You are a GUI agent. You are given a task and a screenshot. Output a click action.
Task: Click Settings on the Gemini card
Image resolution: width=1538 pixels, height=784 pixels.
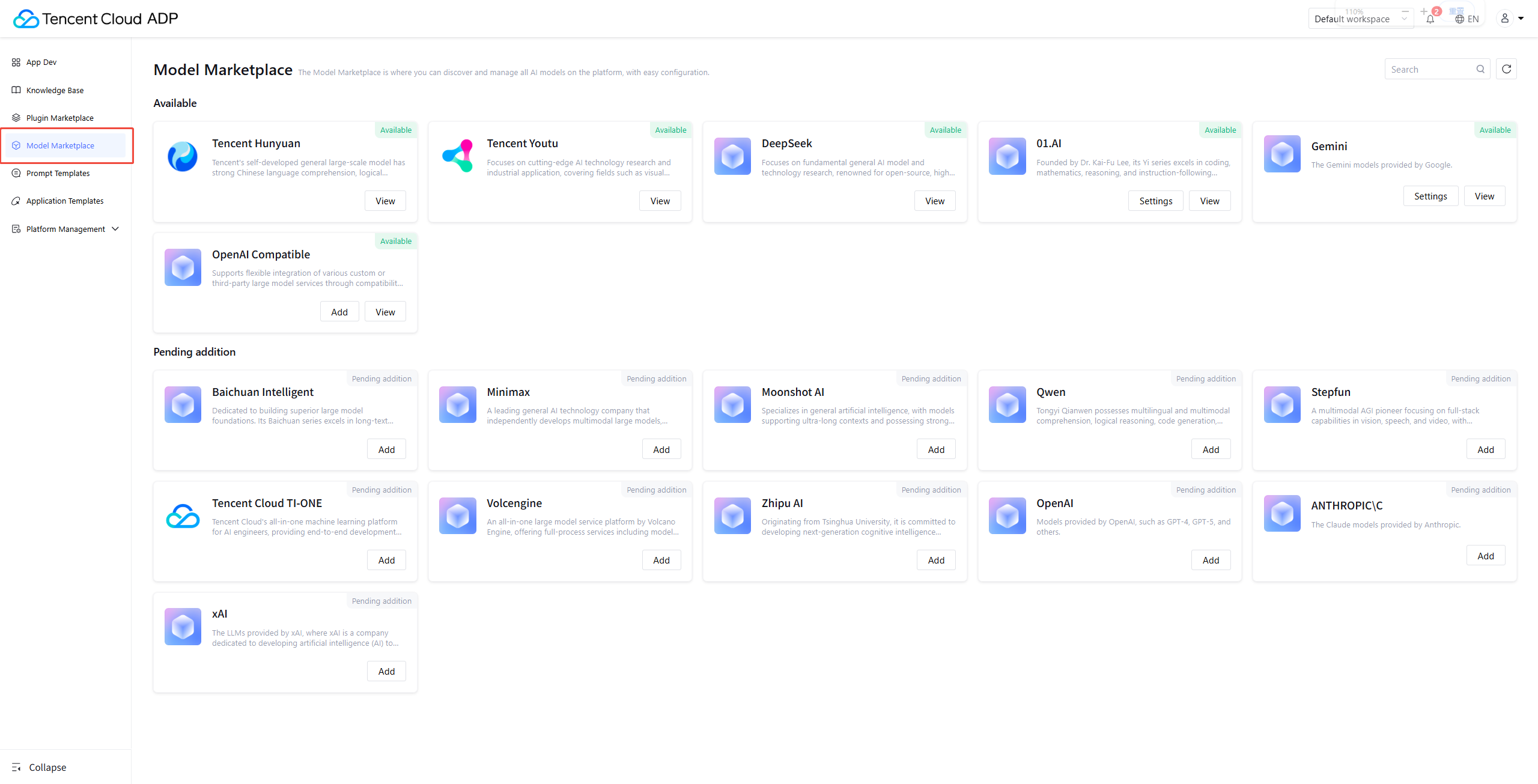pyautogui.click(x=1430, y=196)
